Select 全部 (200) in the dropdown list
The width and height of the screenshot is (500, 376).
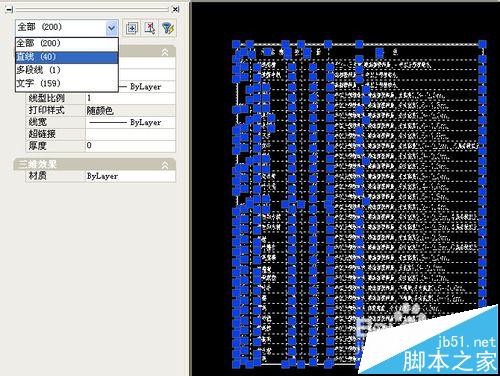point(67,44)
